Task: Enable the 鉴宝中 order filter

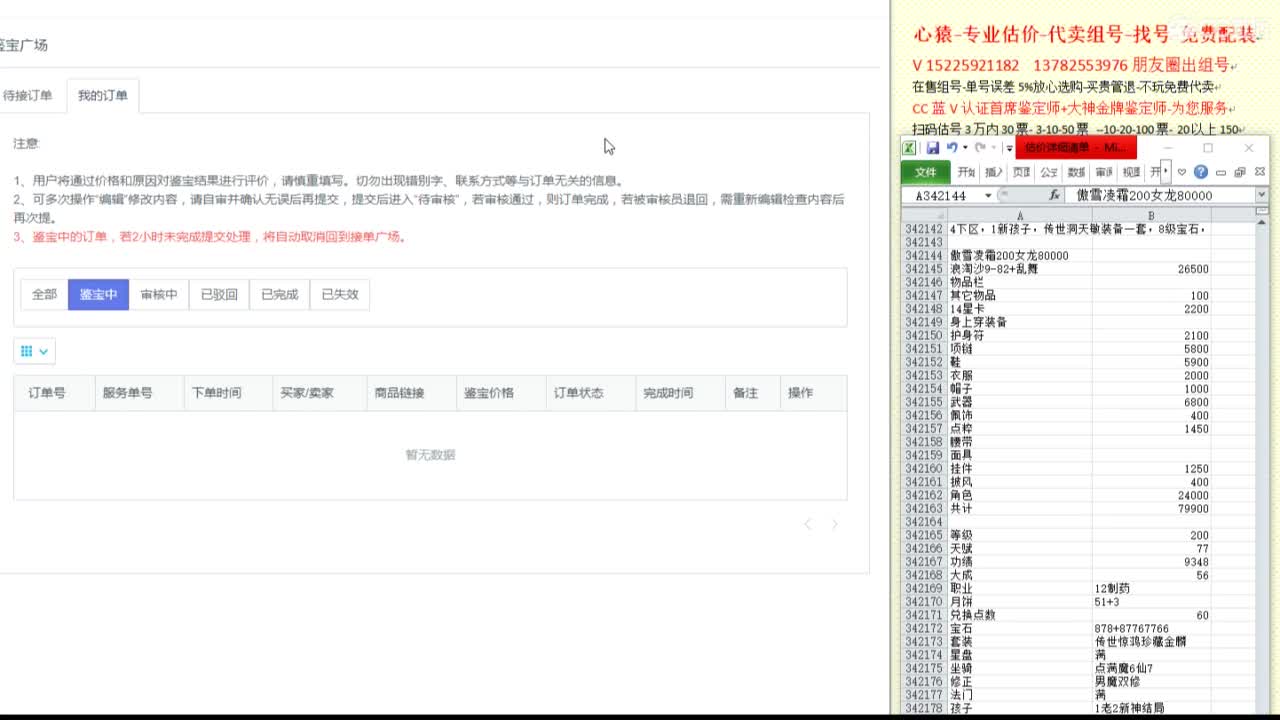Action: tap(97, 294)
